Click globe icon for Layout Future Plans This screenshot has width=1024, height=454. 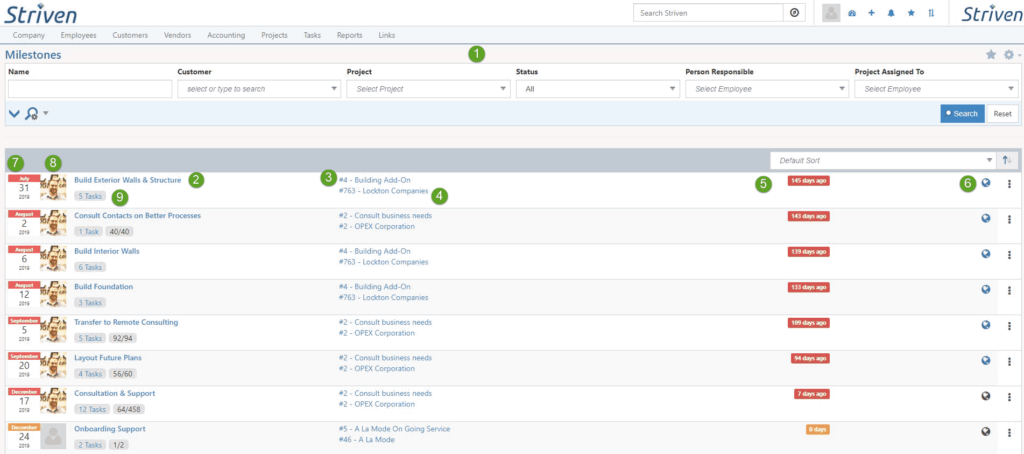(x=986, y=360)
